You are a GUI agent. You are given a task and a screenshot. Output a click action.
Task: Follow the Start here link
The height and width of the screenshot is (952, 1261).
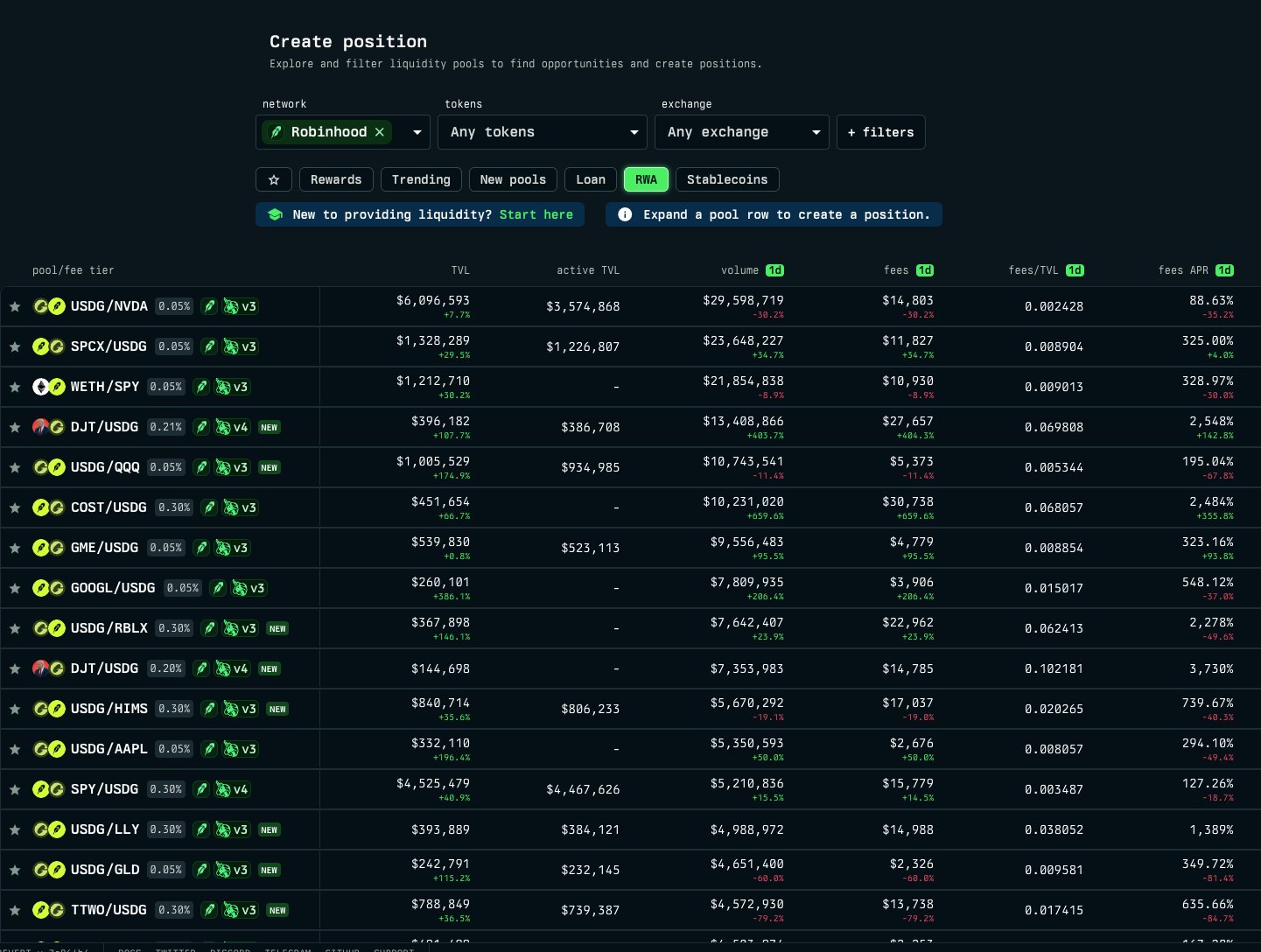pos(536,214)
